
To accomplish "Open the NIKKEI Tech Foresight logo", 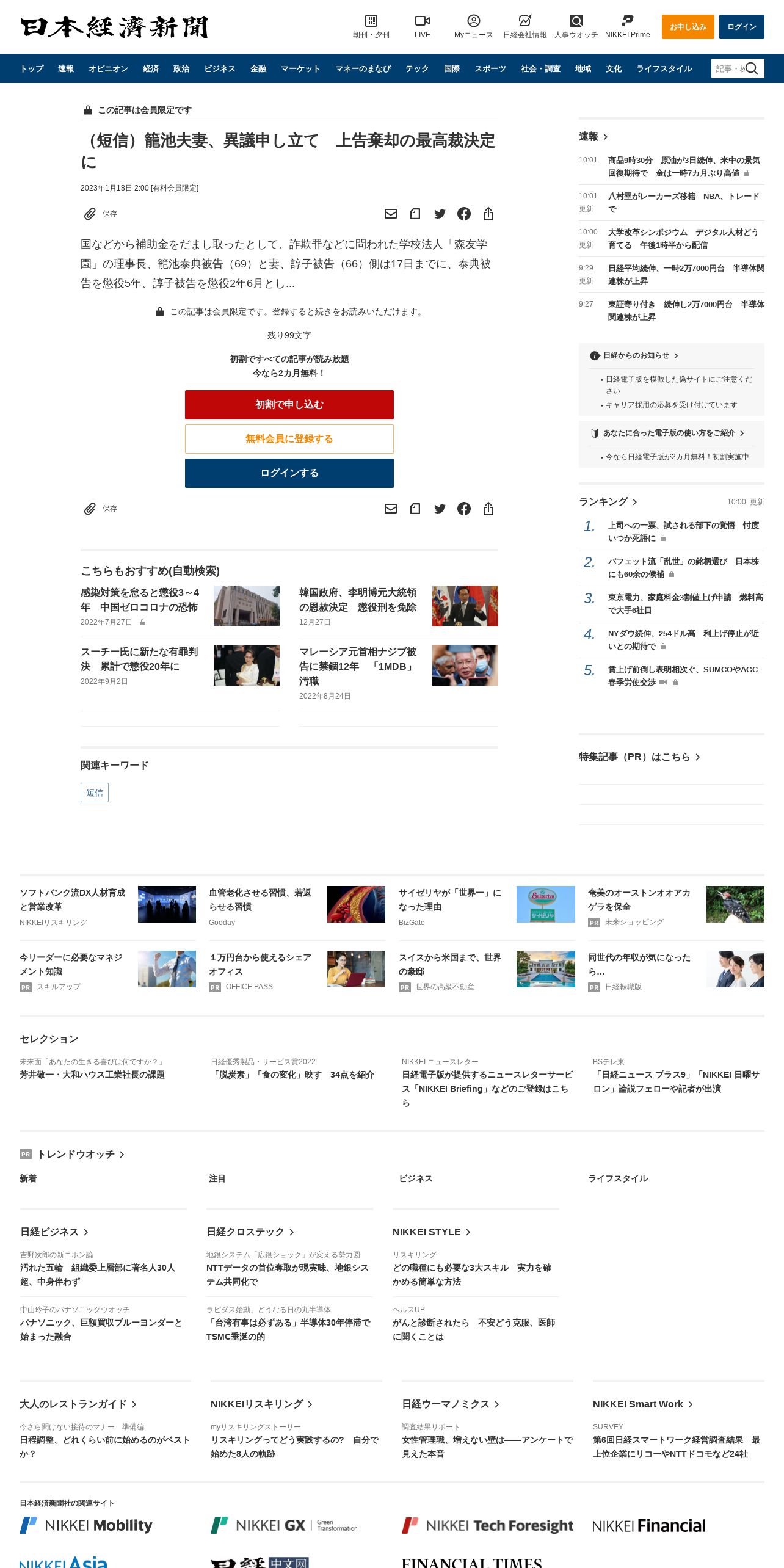I will point(487,1525).
